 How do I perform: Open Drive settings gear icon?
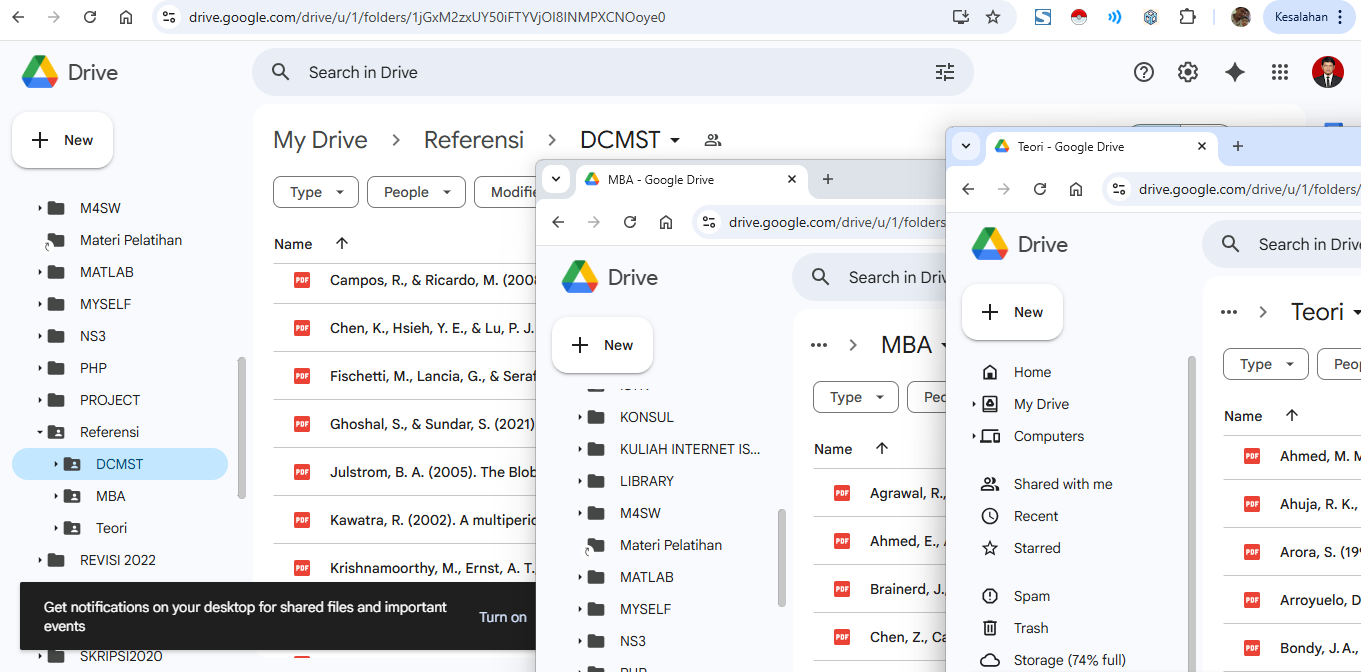(1188, 72)
